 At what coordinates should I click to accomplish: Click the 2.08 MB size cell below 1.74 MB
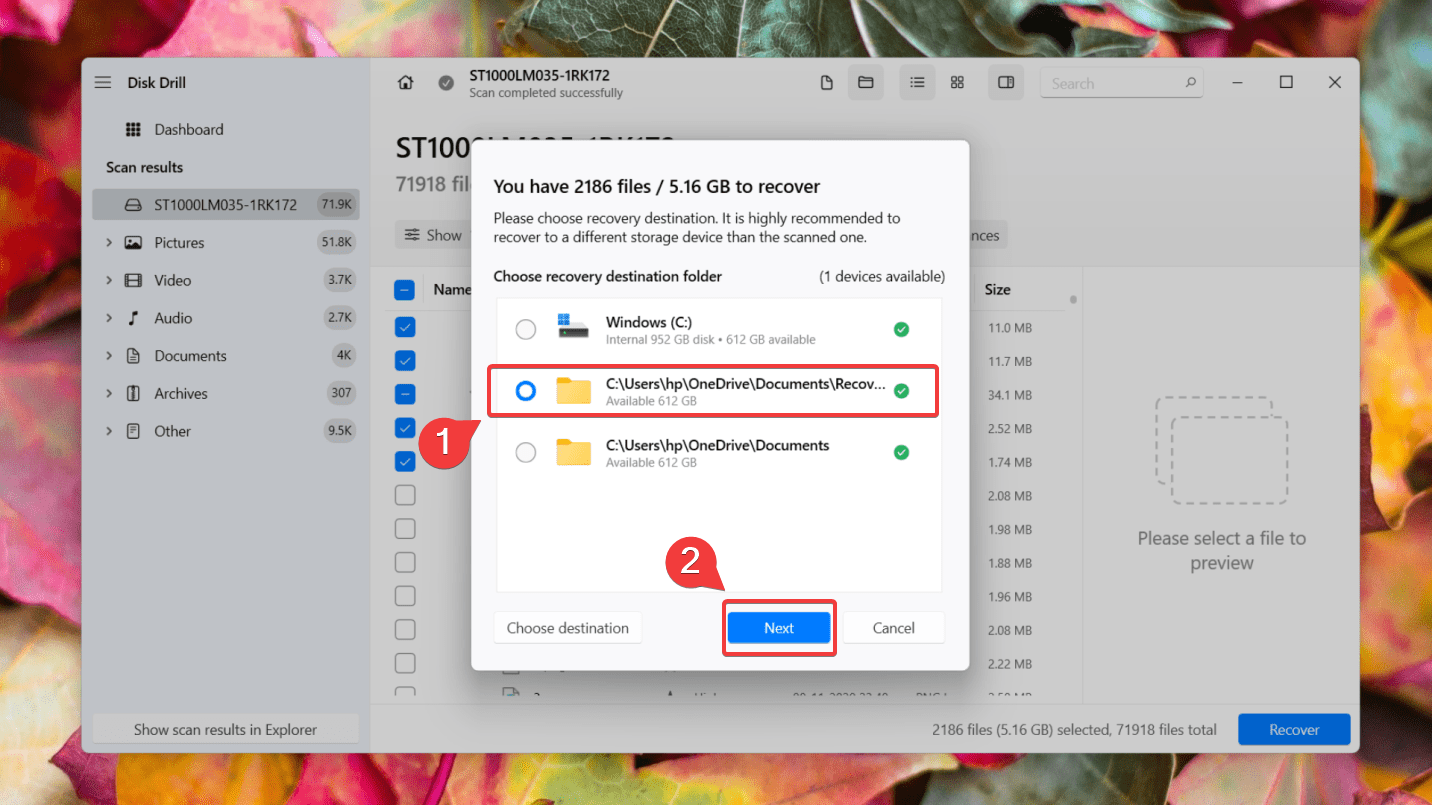click(x=1010, y=496)
